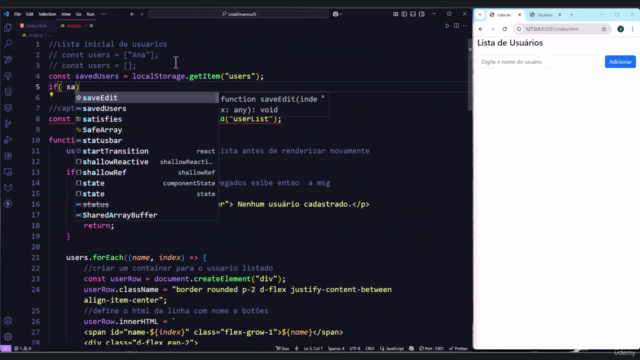Open the Copilot chat icon in title bar
This screenshot has width=640, height=360.
click(335, 14)
